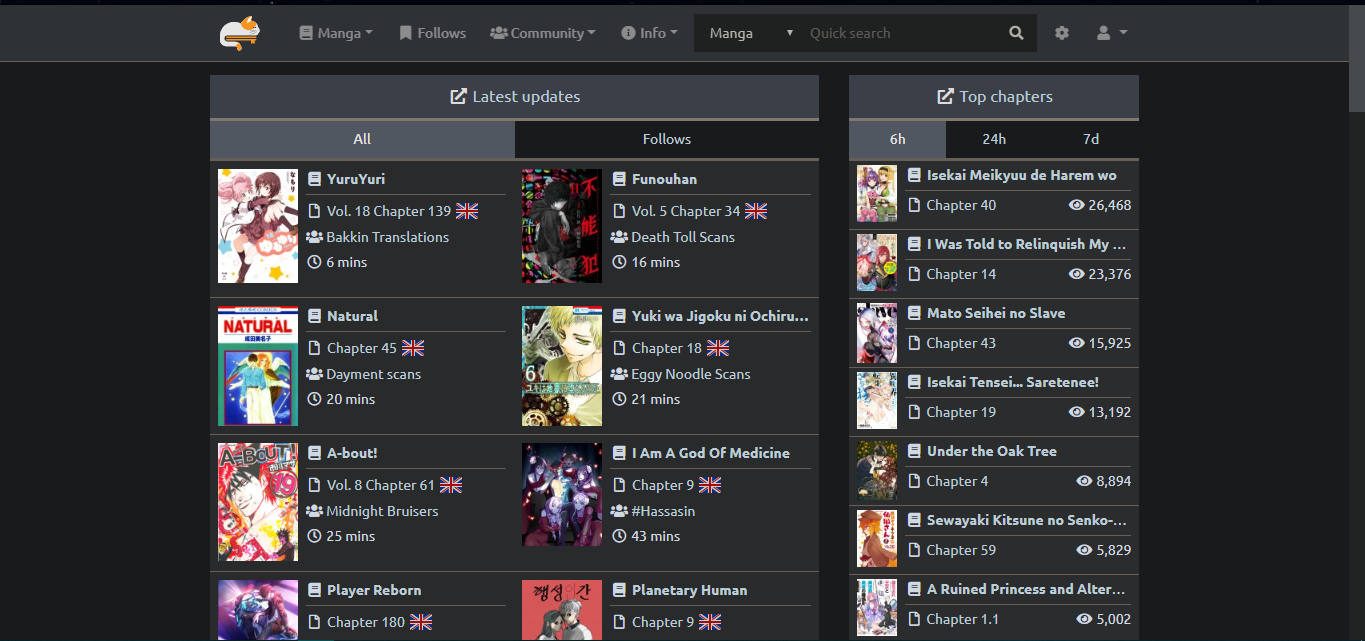Viewport: 1365px width, 641px height.
Task: Switch to the 7d tab
Action: [x=1091, y=139]
